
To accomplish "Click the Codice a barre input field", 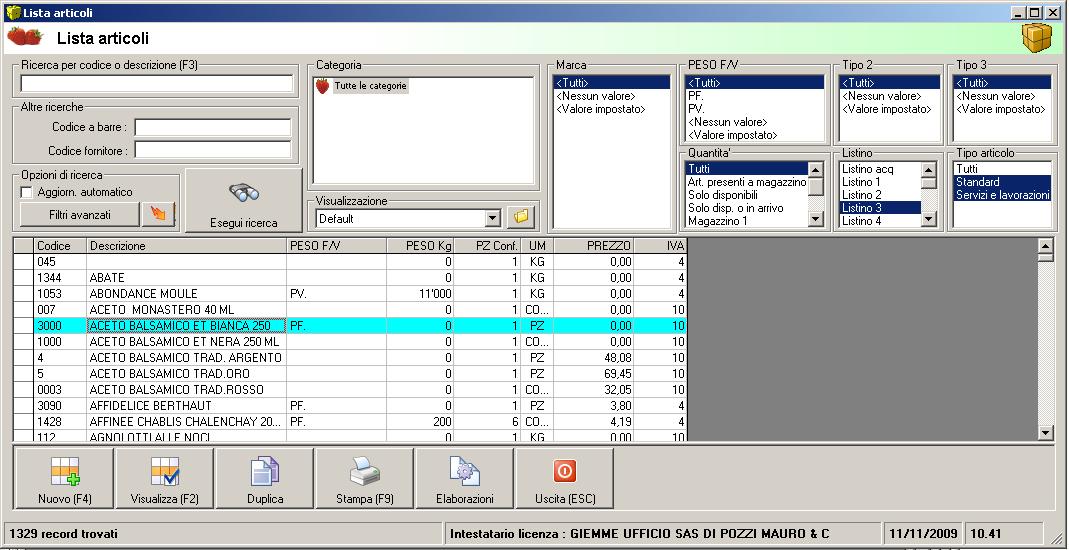I will [x=213, y=128].
